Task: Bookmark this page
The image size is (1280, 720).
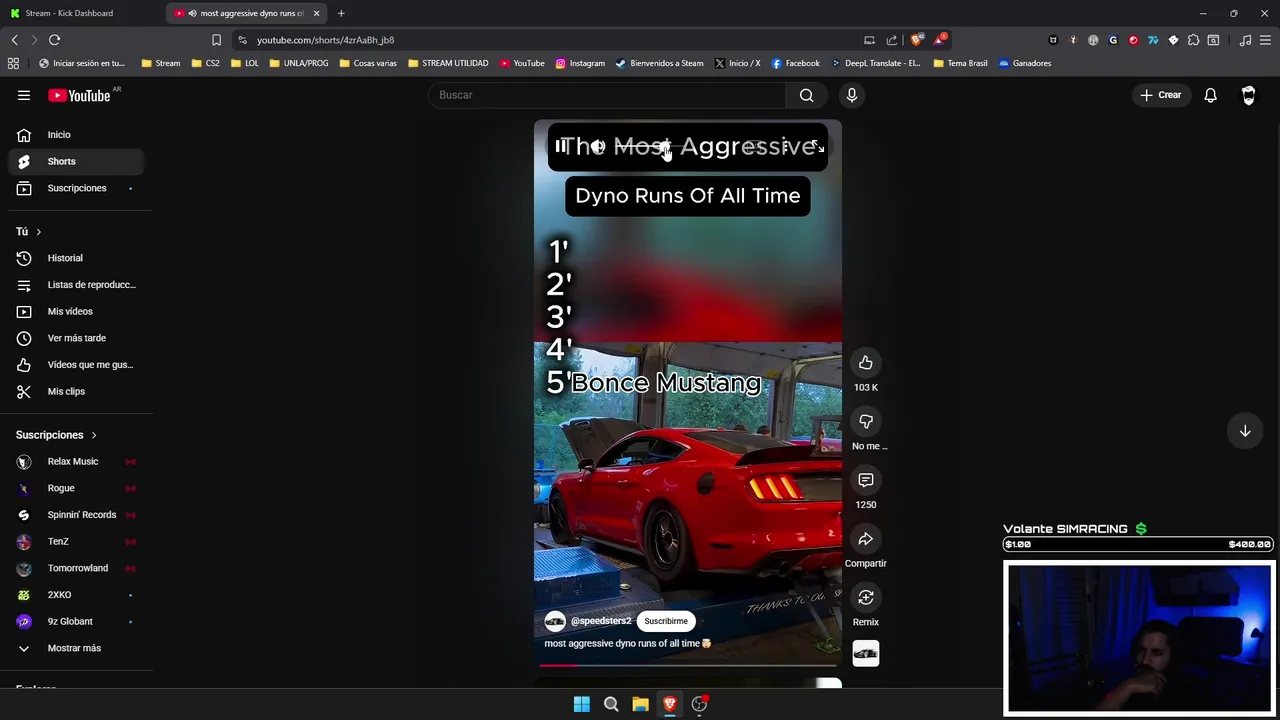Action: point(216,40)
